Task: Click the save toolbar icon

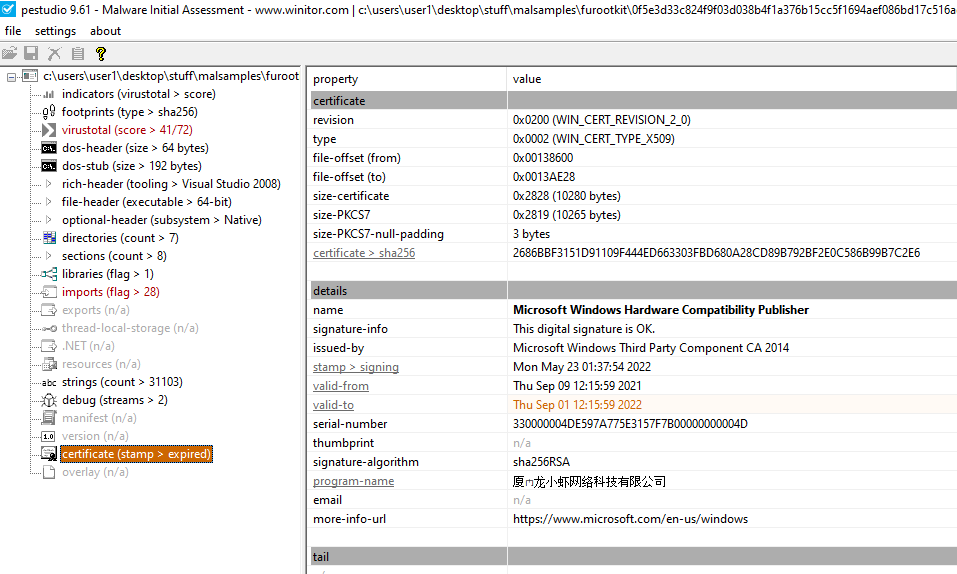Action: click(31, 54)
